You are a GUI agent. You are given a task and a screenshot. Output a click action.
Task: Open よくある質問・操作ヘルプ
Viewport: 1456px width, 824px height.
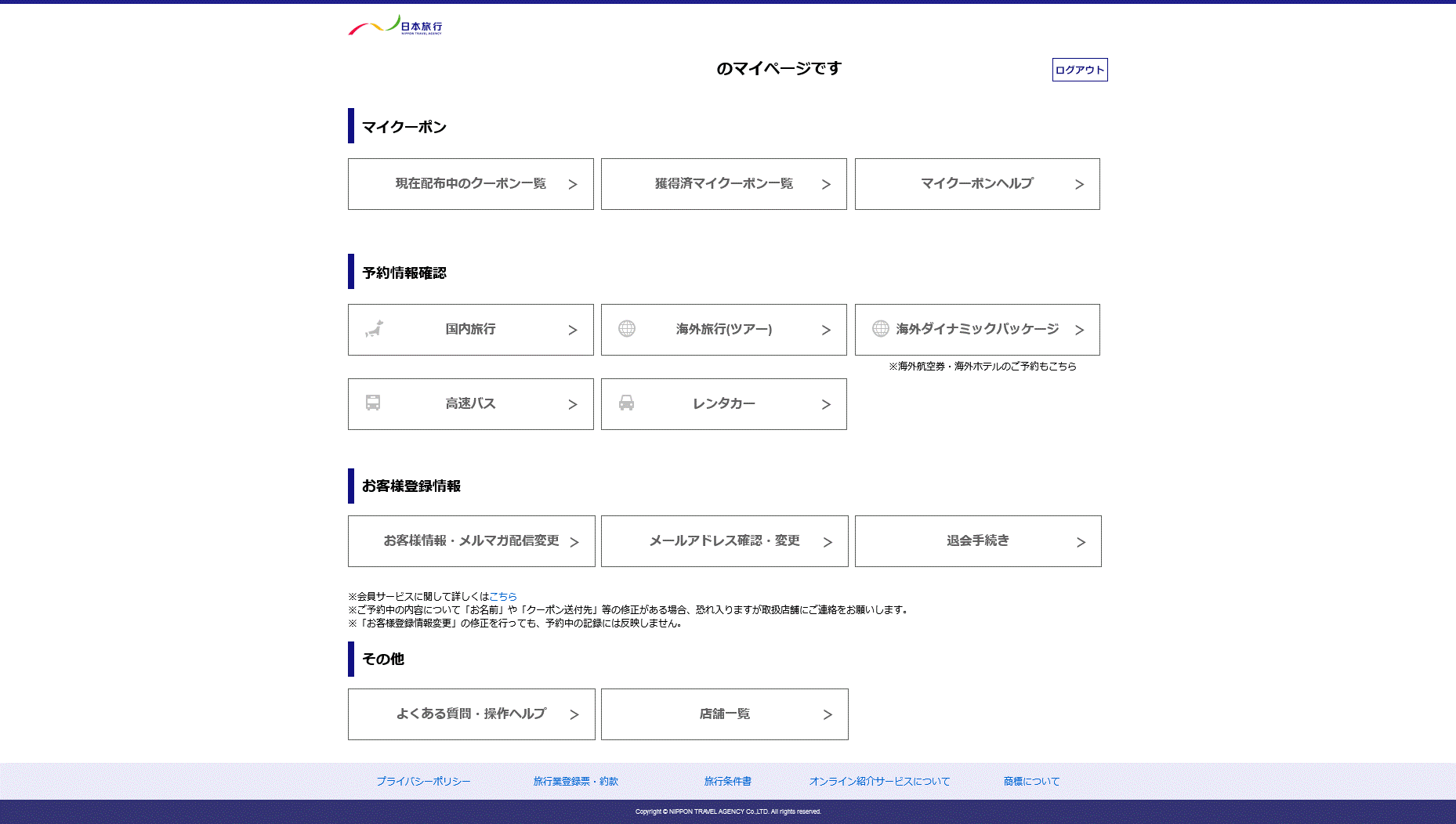pos(471,714)
